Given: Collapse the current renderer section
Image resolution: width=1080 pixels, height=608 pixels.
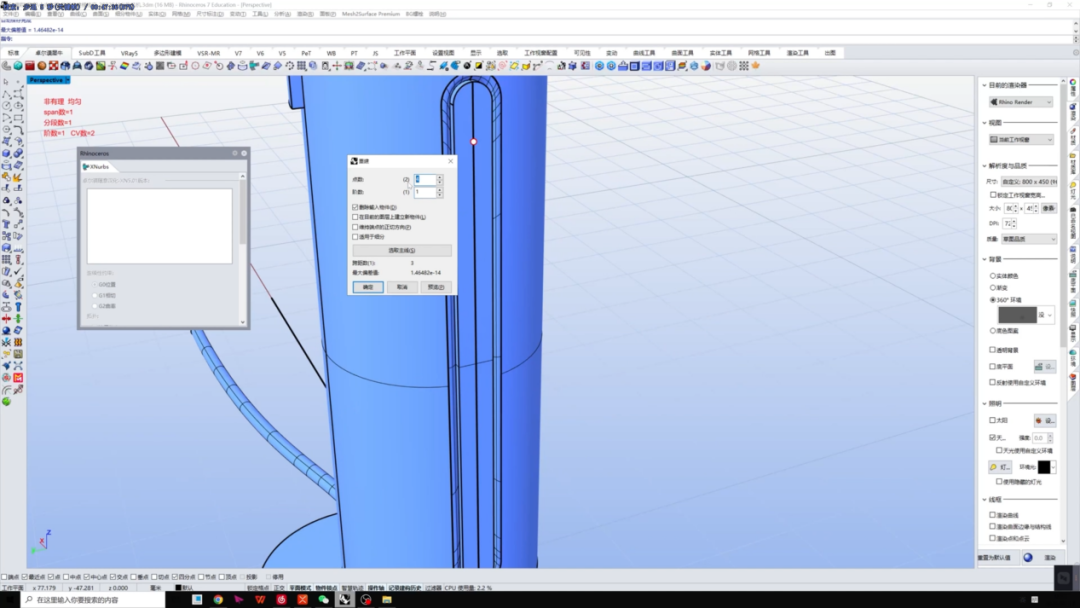Looking at the screenshot, I should click(984, 85).
